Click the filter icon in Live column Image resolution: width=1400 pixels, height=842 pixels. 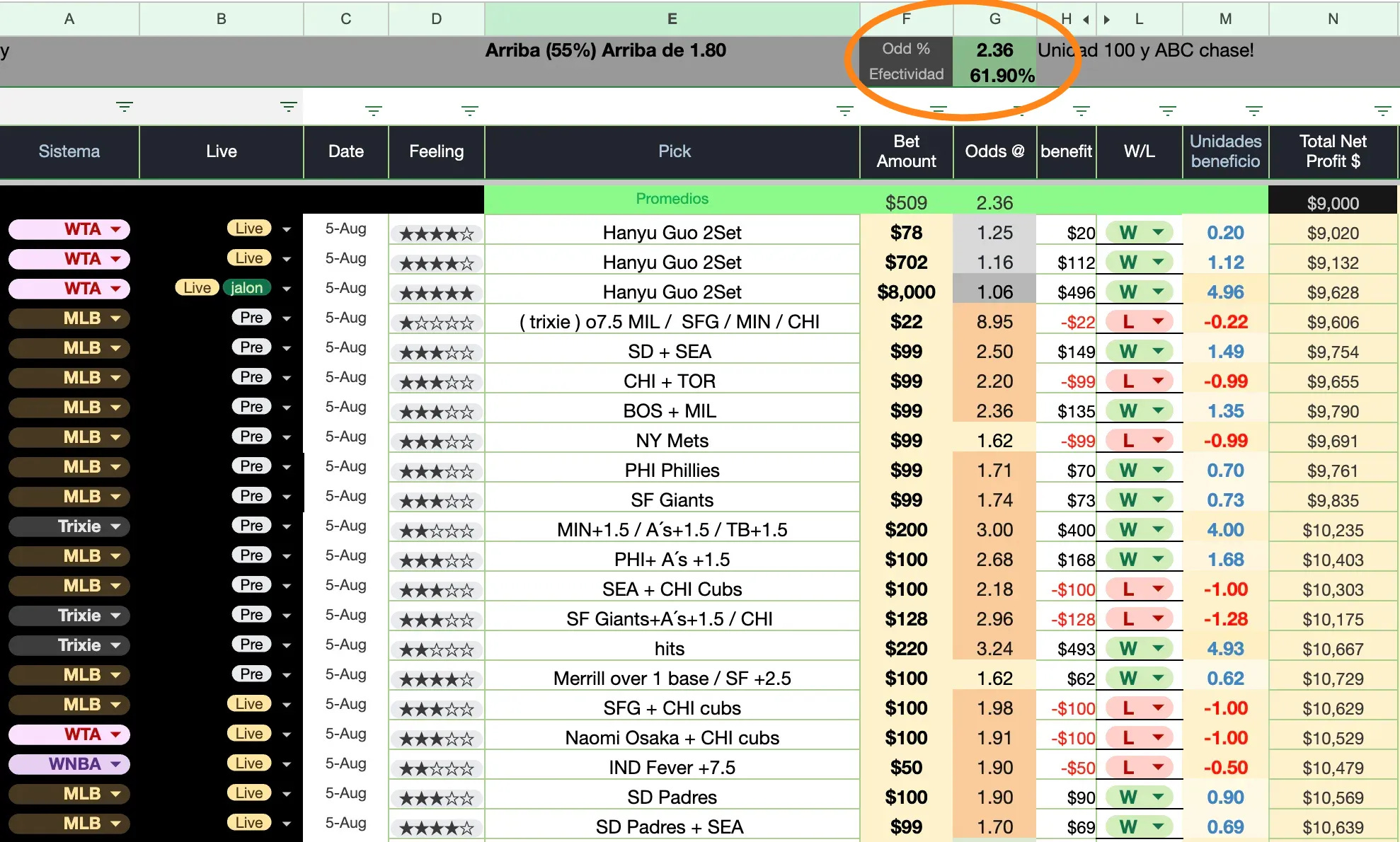pos(288,108)
